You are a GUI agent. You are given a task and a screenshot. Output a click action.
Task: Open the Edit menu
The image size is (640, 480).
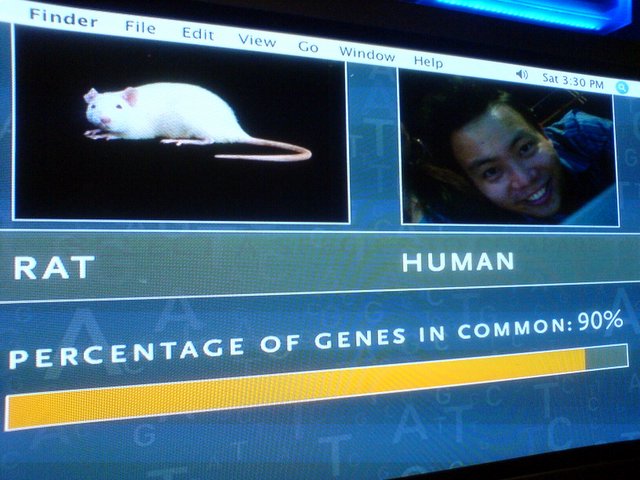pos(198,33)
